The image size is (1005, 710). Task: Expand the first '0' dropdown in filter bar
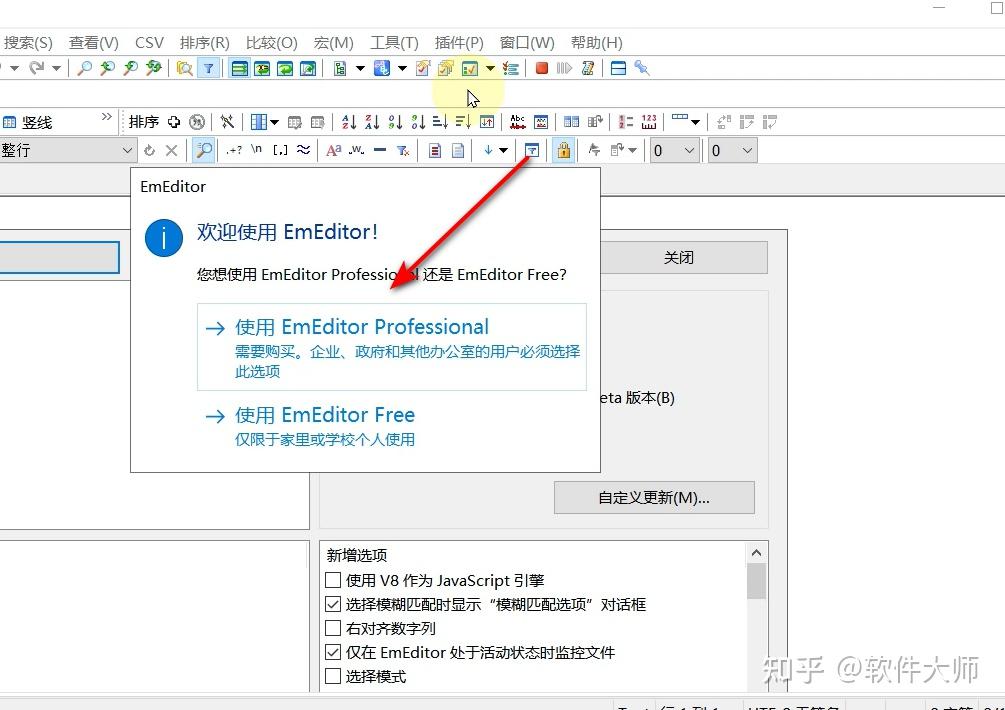pyautogui.click(x=690, y=150)
